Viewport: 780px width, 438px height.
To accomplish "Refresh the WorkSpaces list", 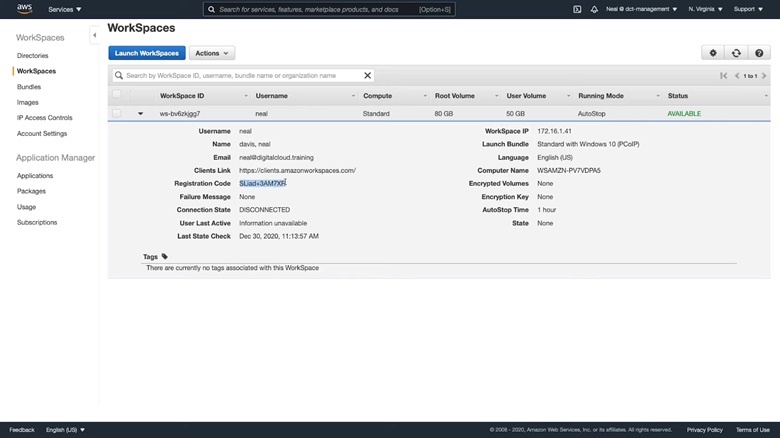I will click(736, 53).
